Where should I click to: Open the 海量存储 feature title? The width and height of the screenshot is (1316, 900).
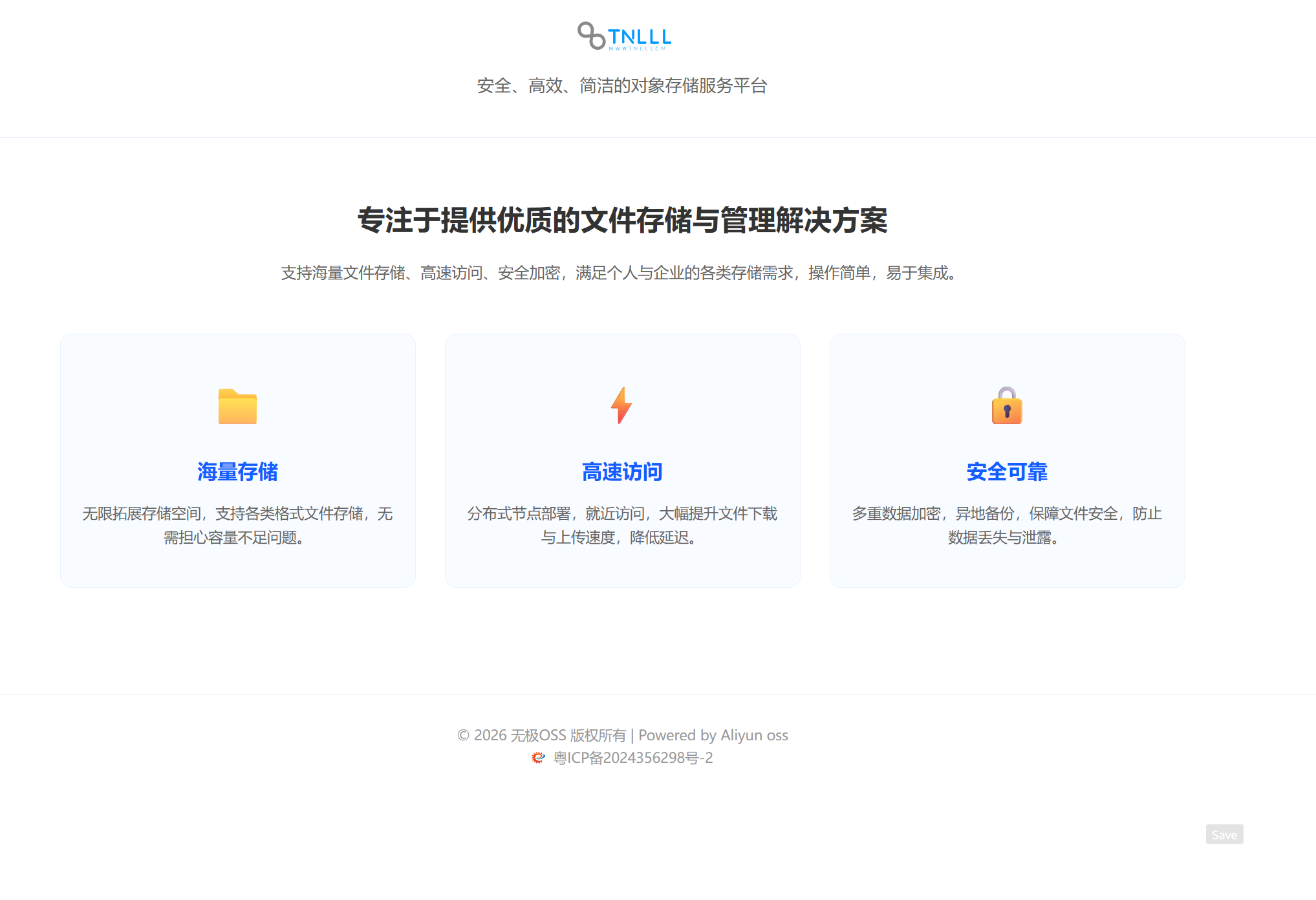(237, 471)
